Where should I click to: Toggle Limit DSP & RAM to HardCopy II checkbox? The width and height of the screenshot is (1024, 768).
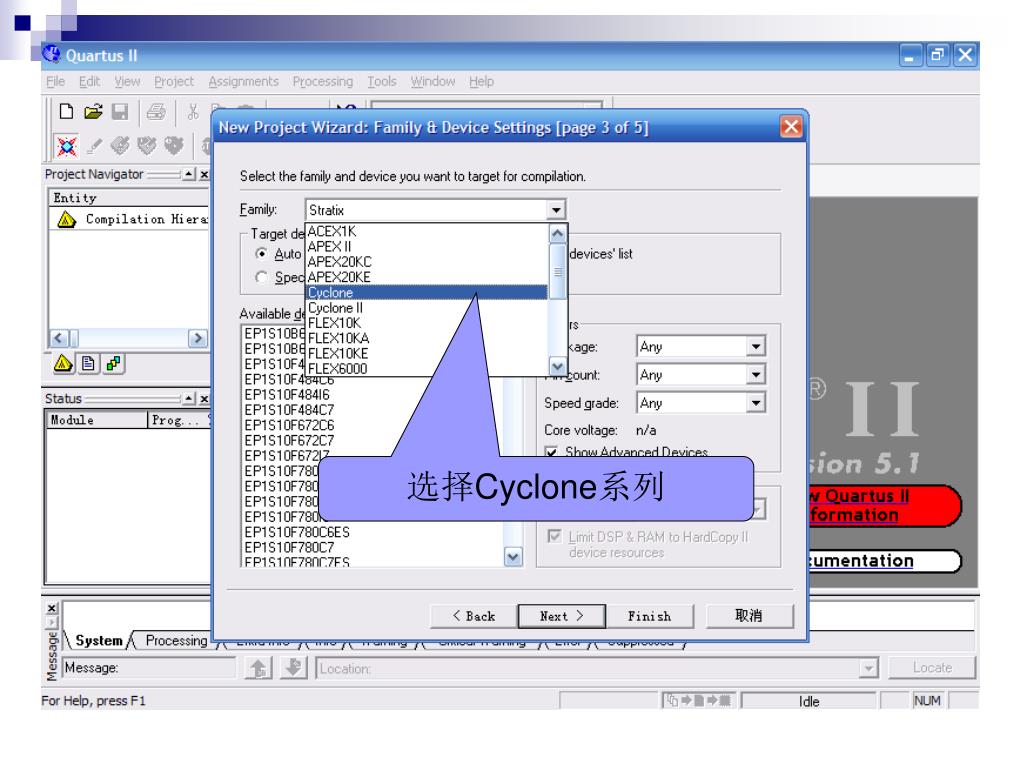tap(554, 536)
